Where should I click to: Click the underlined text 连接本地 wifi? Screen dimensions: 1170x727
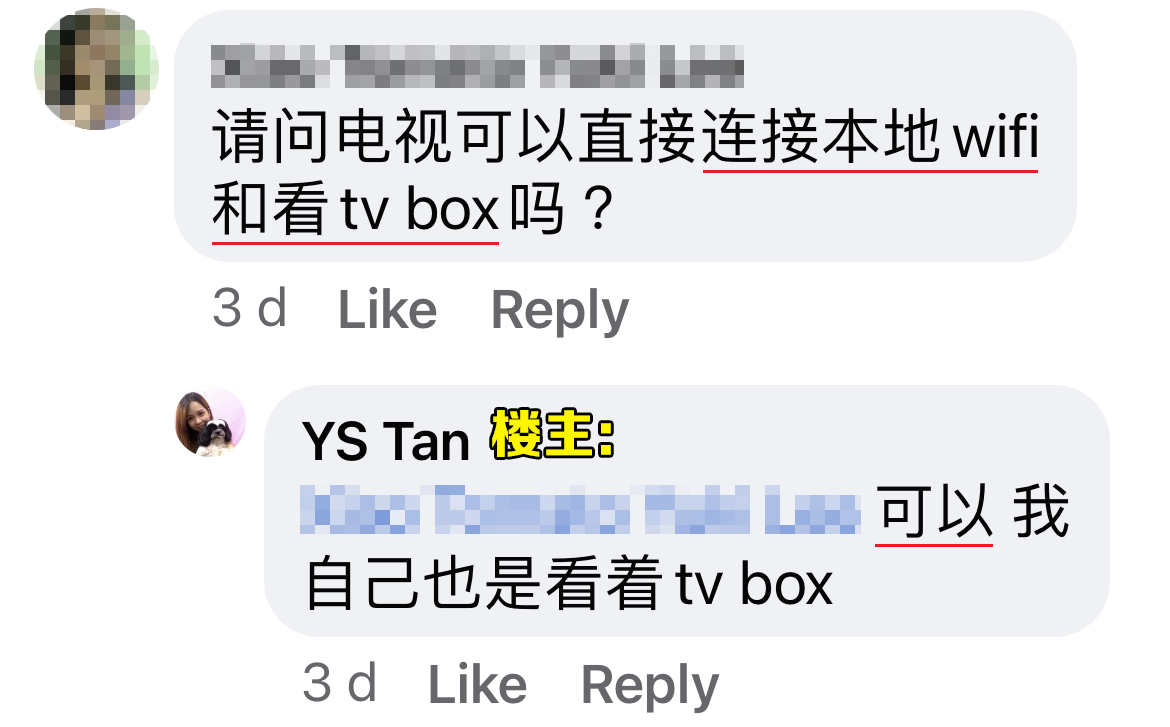(870, 137)
